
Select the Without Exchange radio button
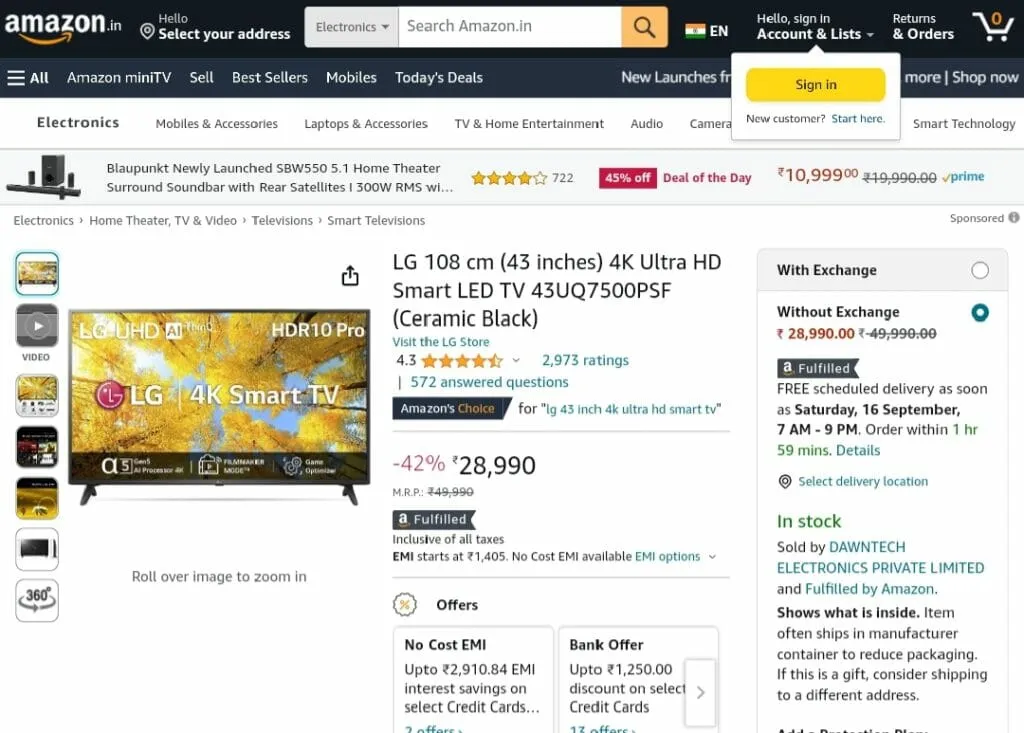980,312
